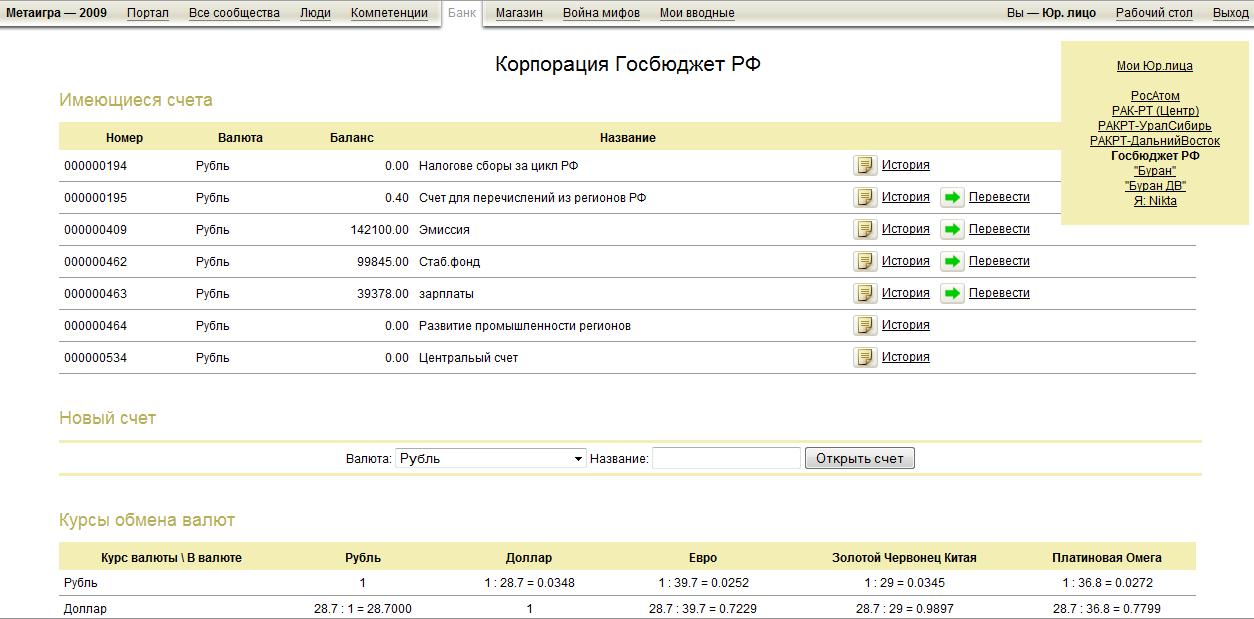Open Компетенции in the top navigation
Image resolution: width=1254 pixels, height=619 pixels.
pyautogui.click(x=389, y=13)
